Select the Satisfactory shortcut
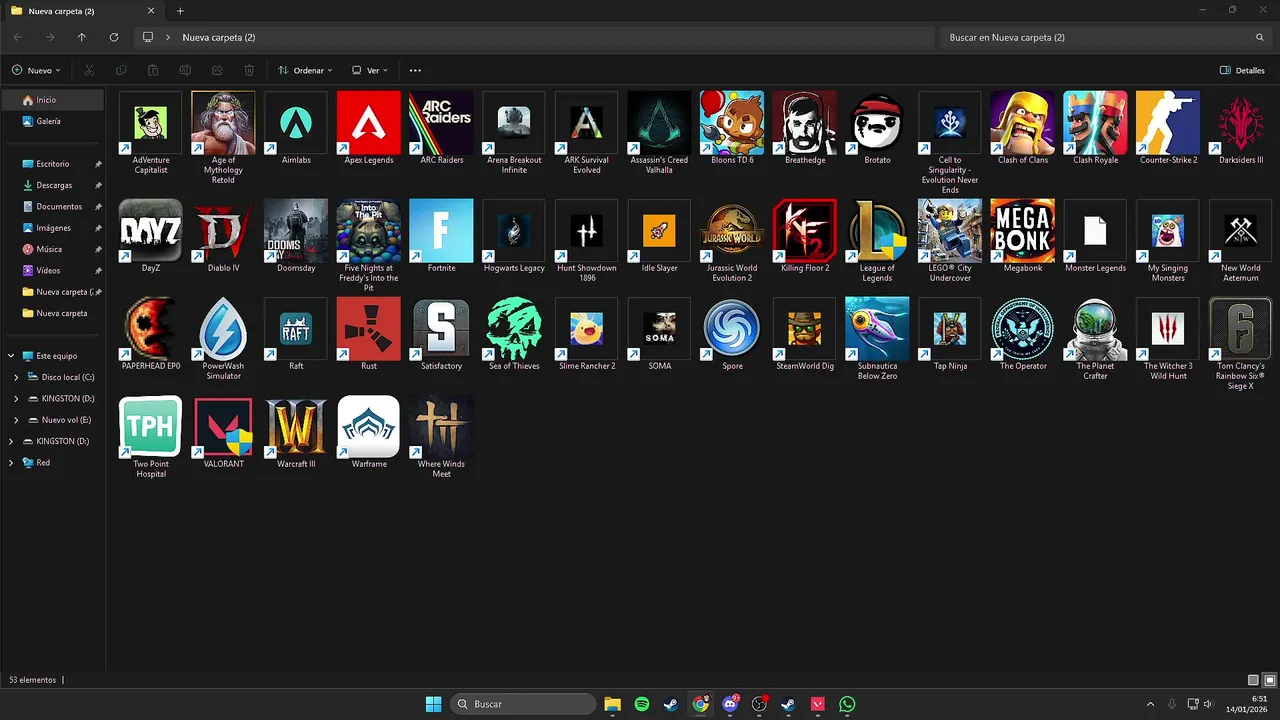The image size is (1280, 720). point(441,329)
